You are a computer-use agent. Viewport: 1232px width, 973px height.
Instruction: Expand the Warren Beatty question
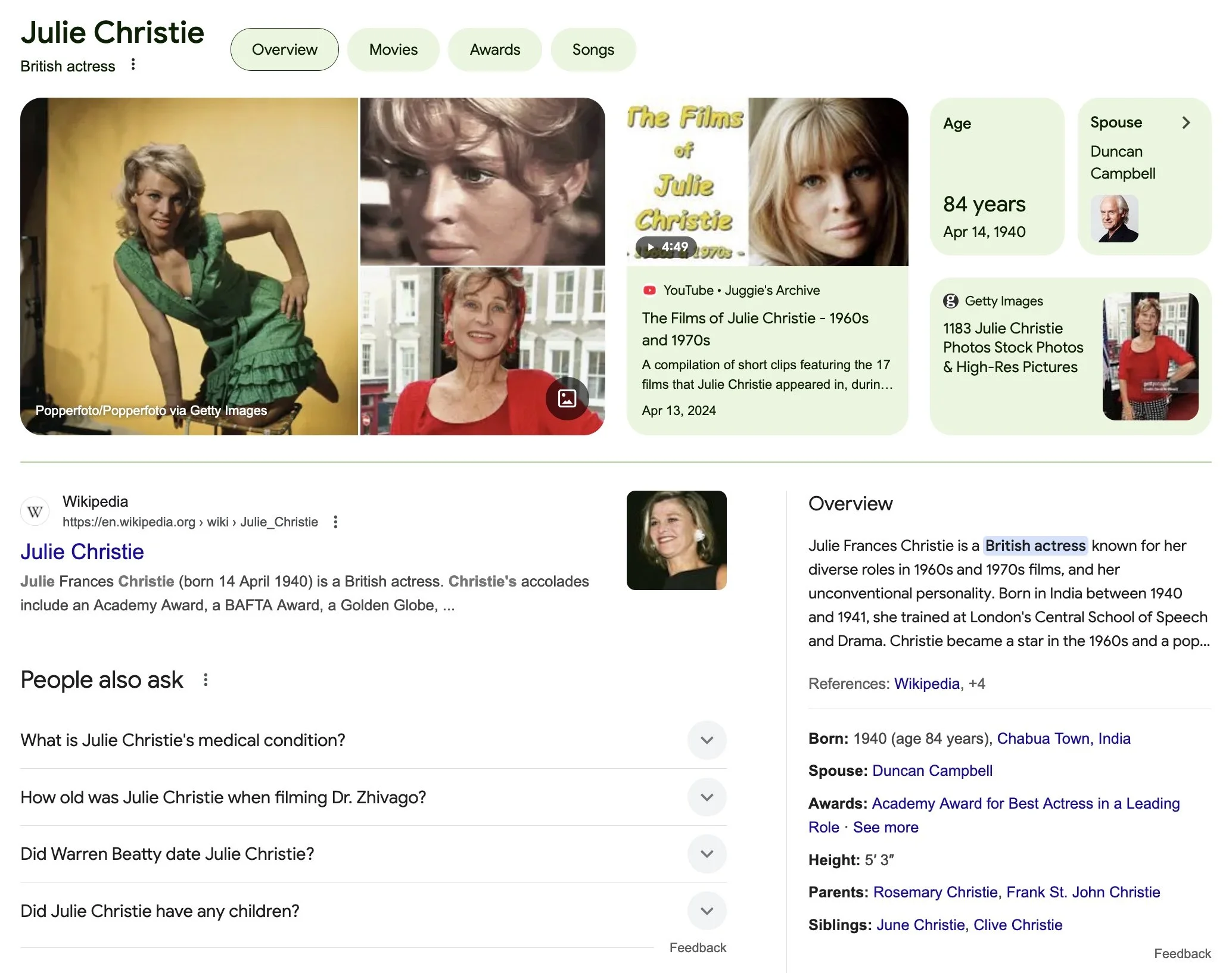coord(707,854)
